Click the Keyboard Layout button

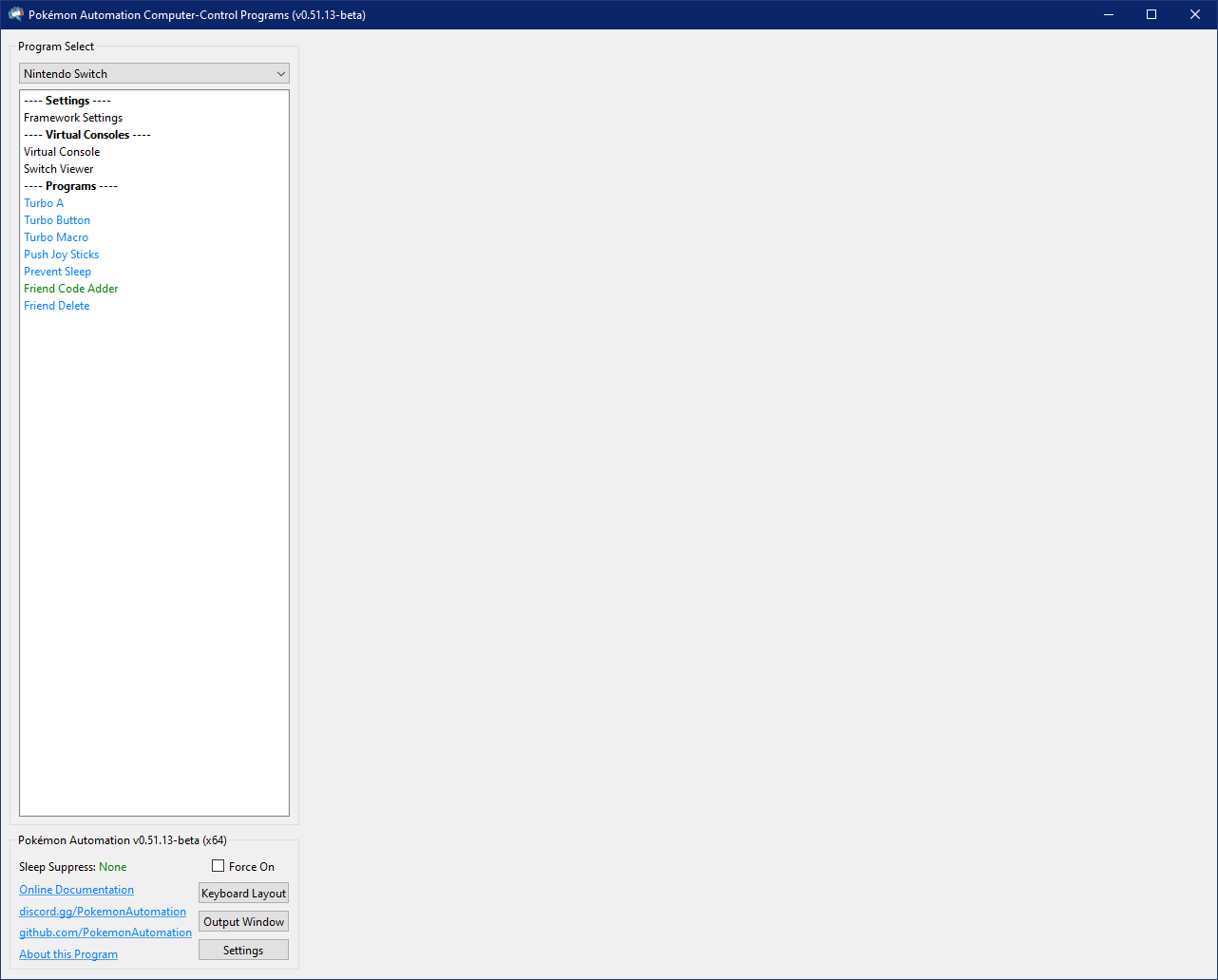(243, 894)
